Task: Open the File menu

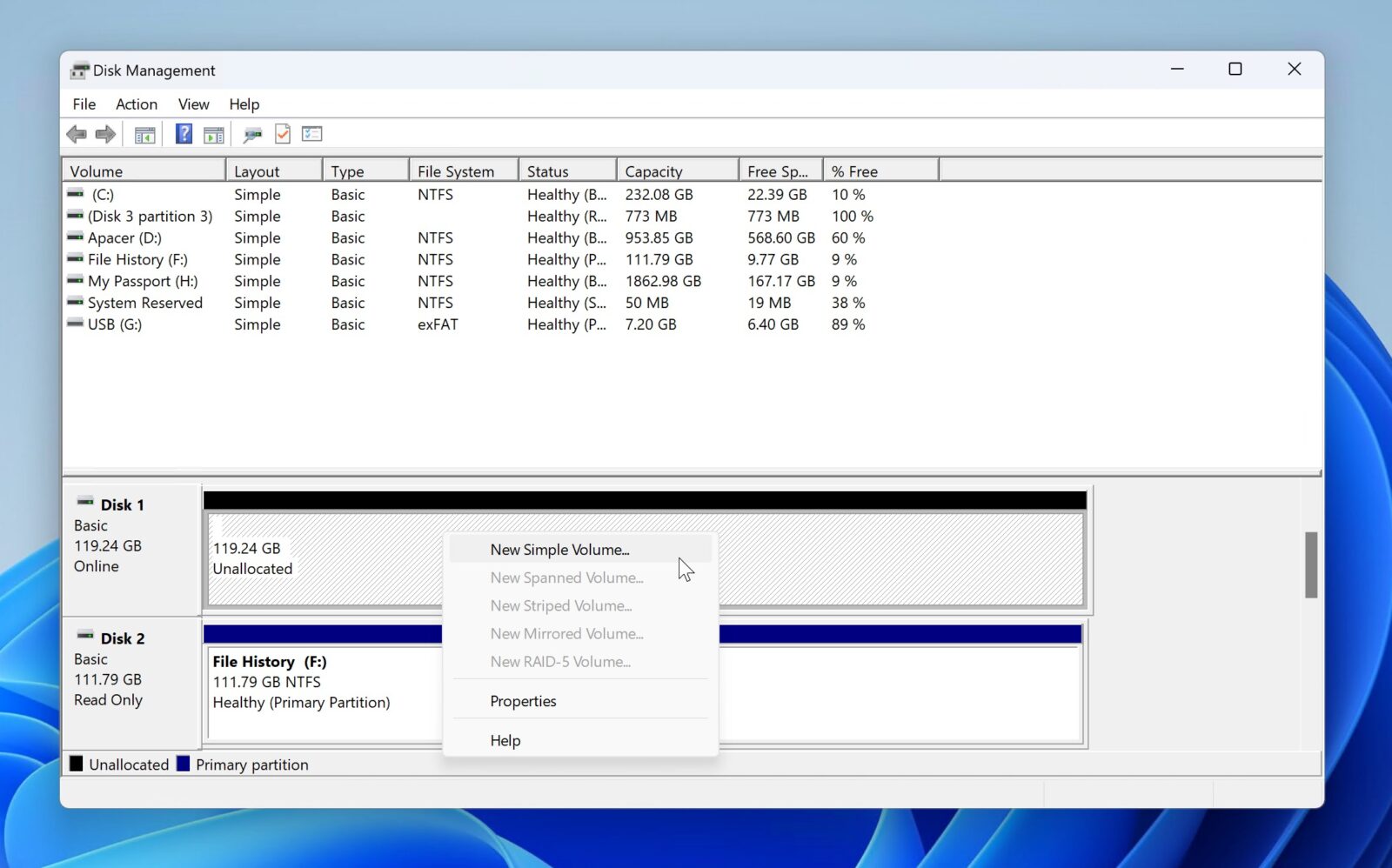Action: (84, 103)
